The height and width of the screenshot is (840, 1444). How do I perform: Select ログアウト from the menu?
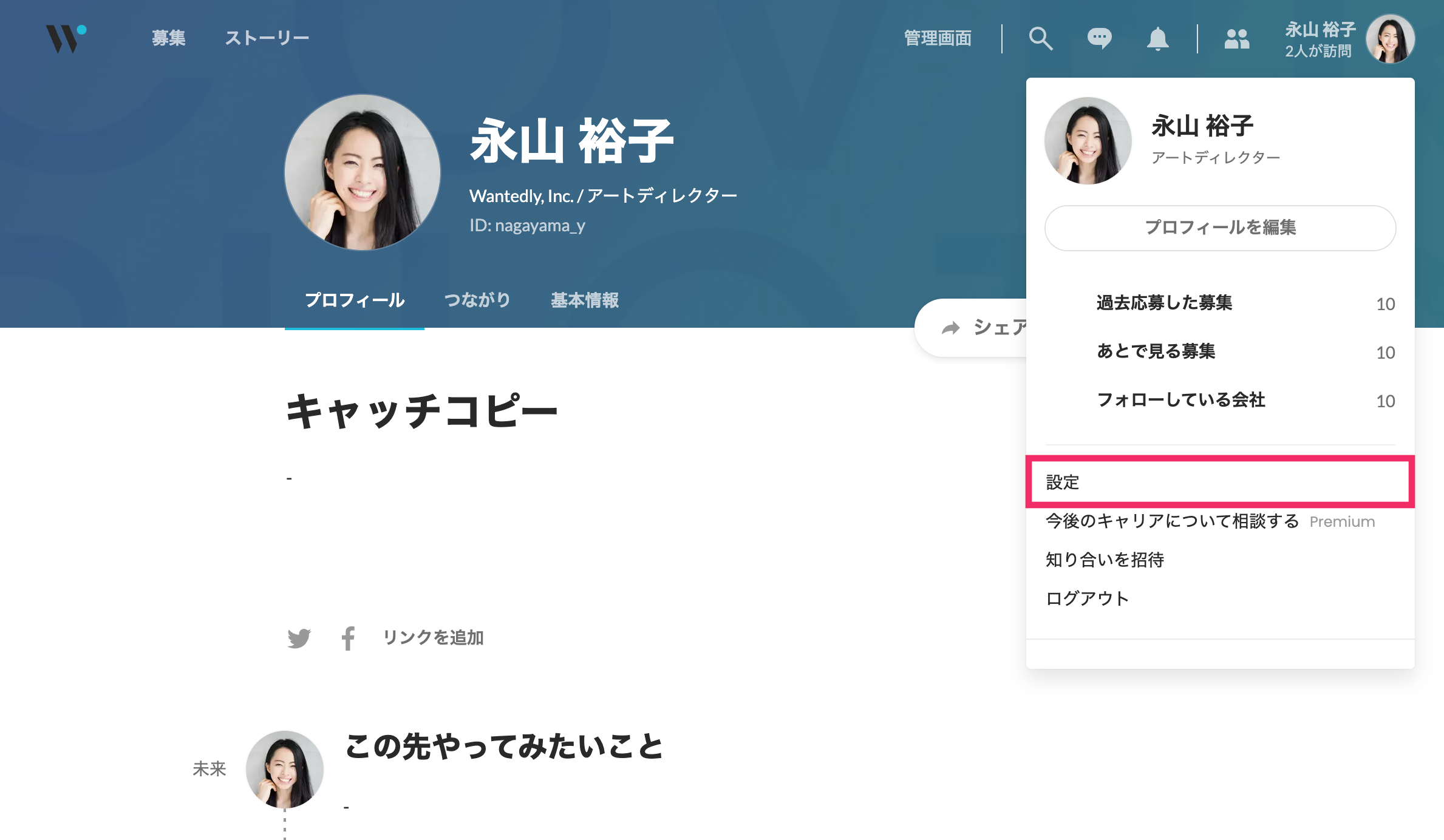1087,598
